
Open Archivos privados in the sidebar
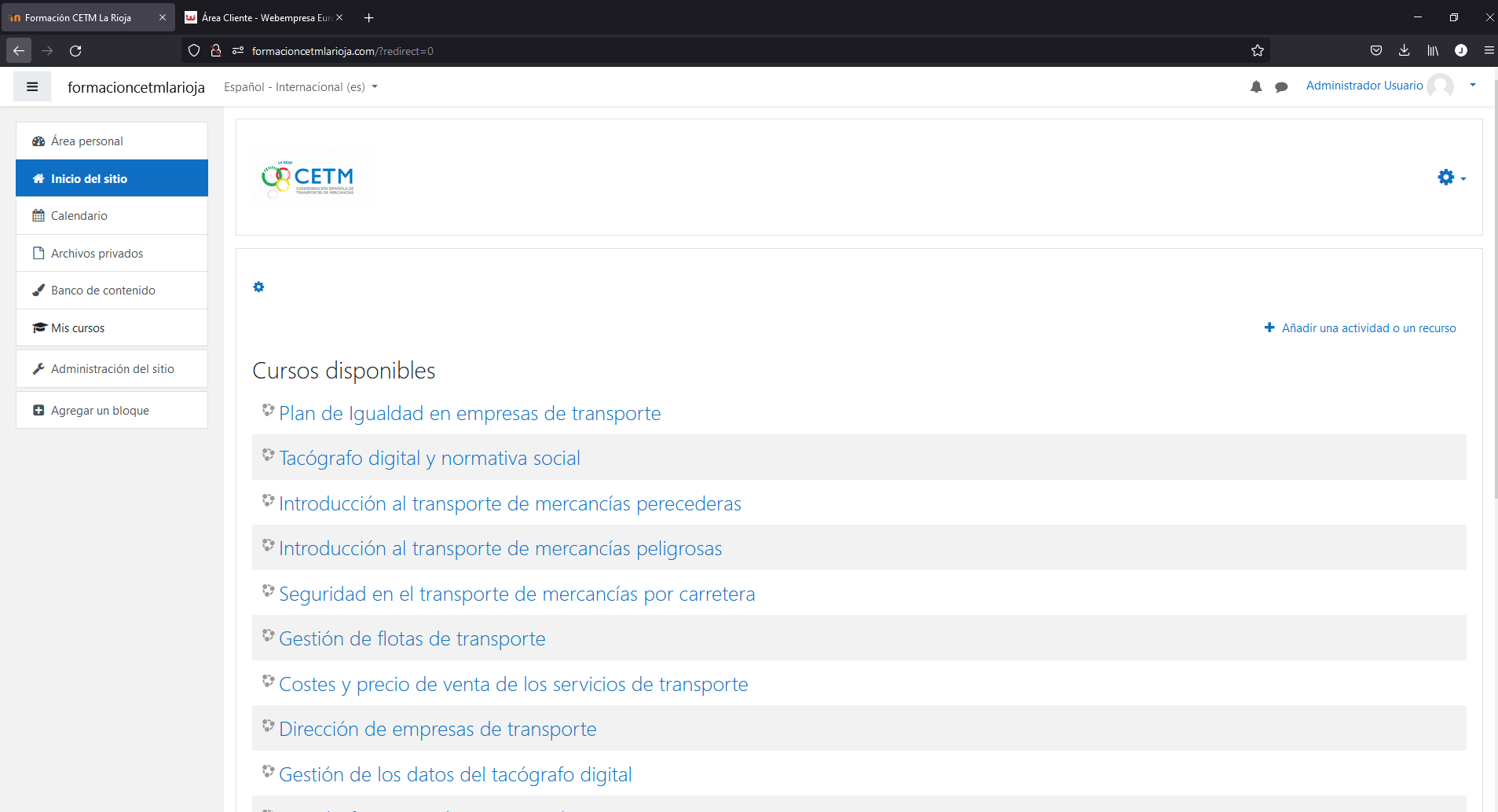(112, 253)
